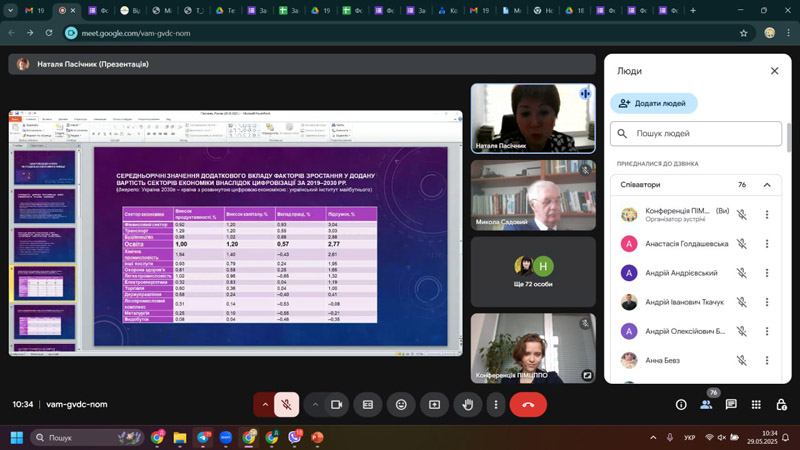Raise your hand in the meeting
800x450 pixels.
[467, 404]
